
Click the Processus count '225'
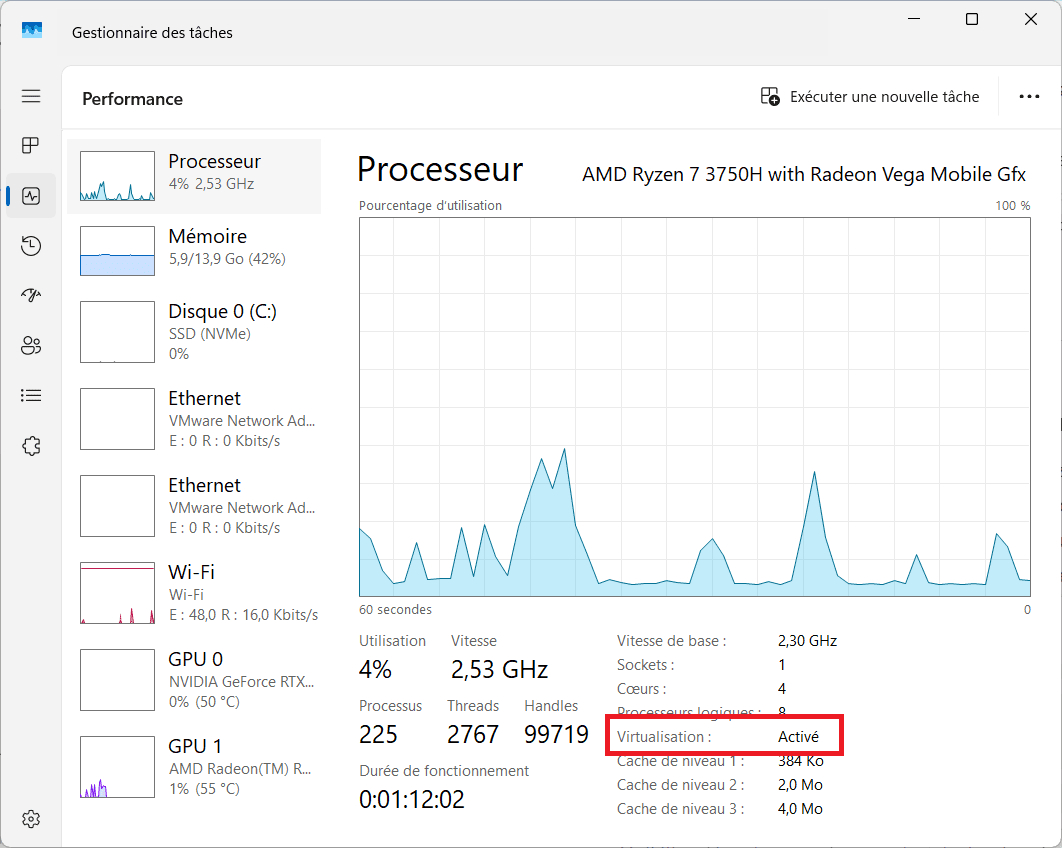378,735
